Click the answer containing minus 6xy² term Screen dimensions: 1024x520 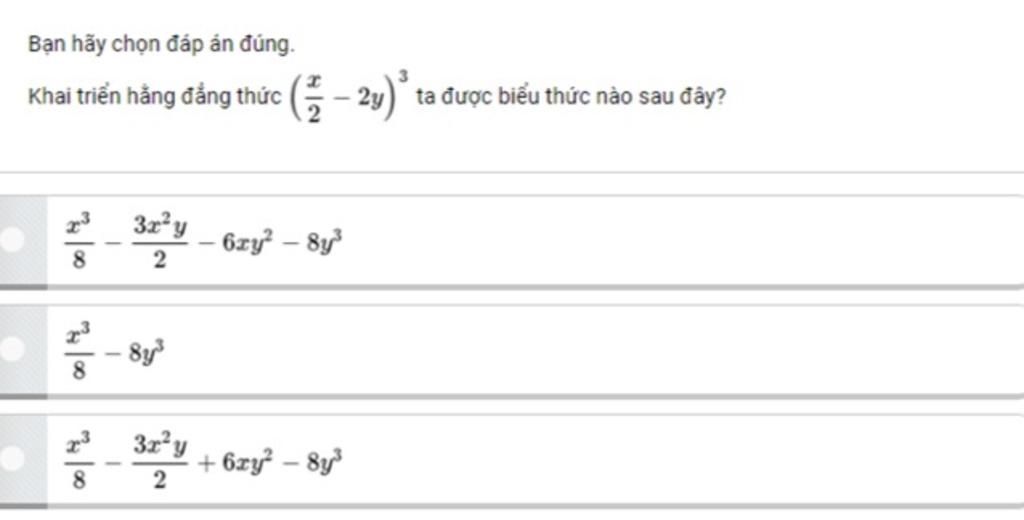point(500,241)
